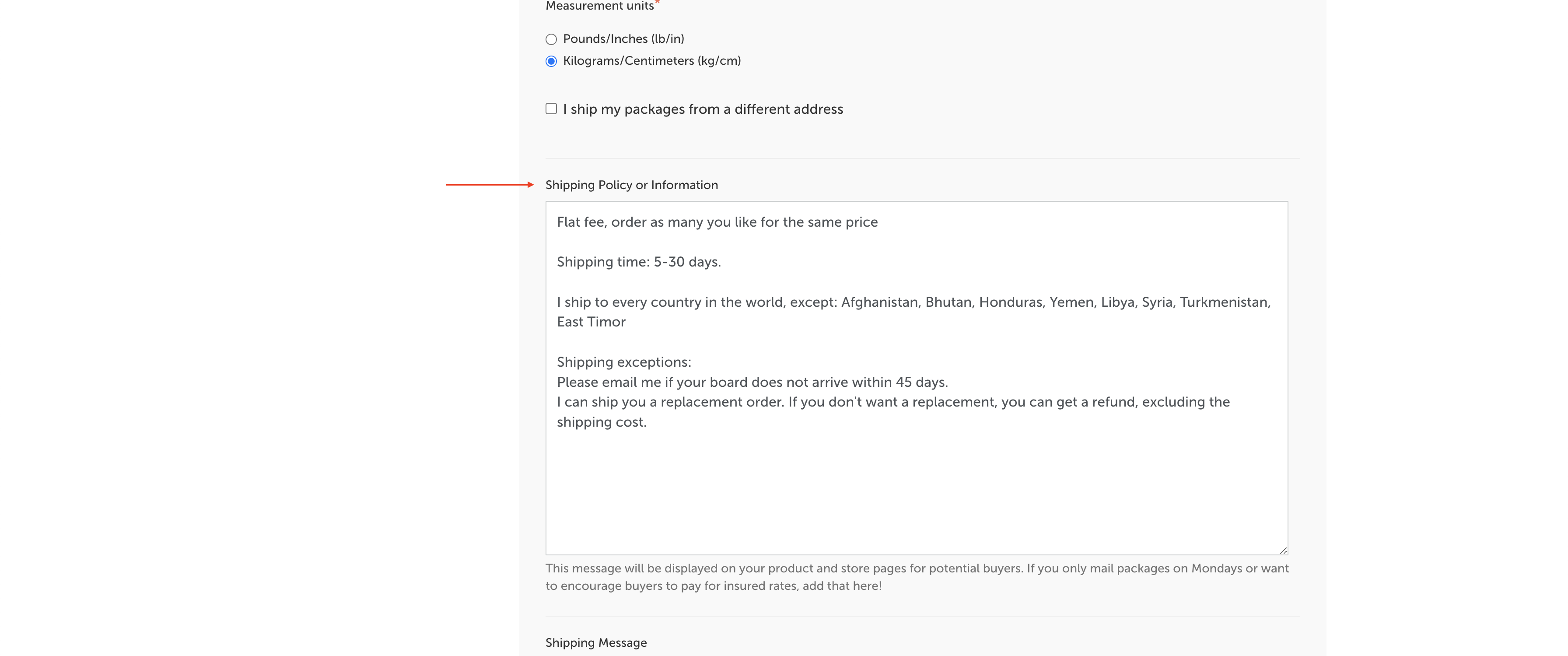Click the "Shipping Message" label
Image resolution: width=1568 pixels, height=656 pixels.
596,642
